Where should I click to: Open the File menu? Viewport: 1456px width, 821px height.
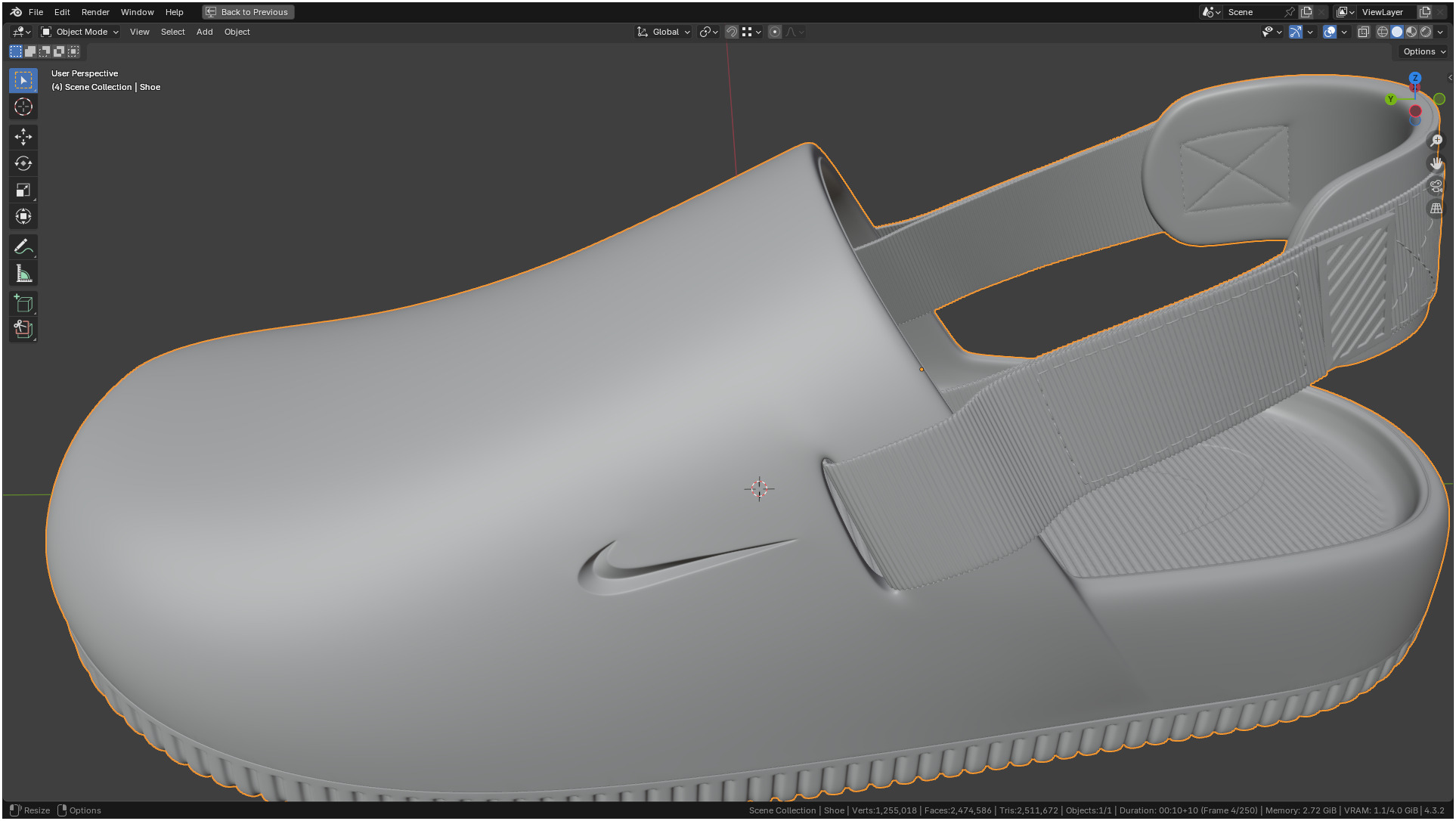[36, 12]
